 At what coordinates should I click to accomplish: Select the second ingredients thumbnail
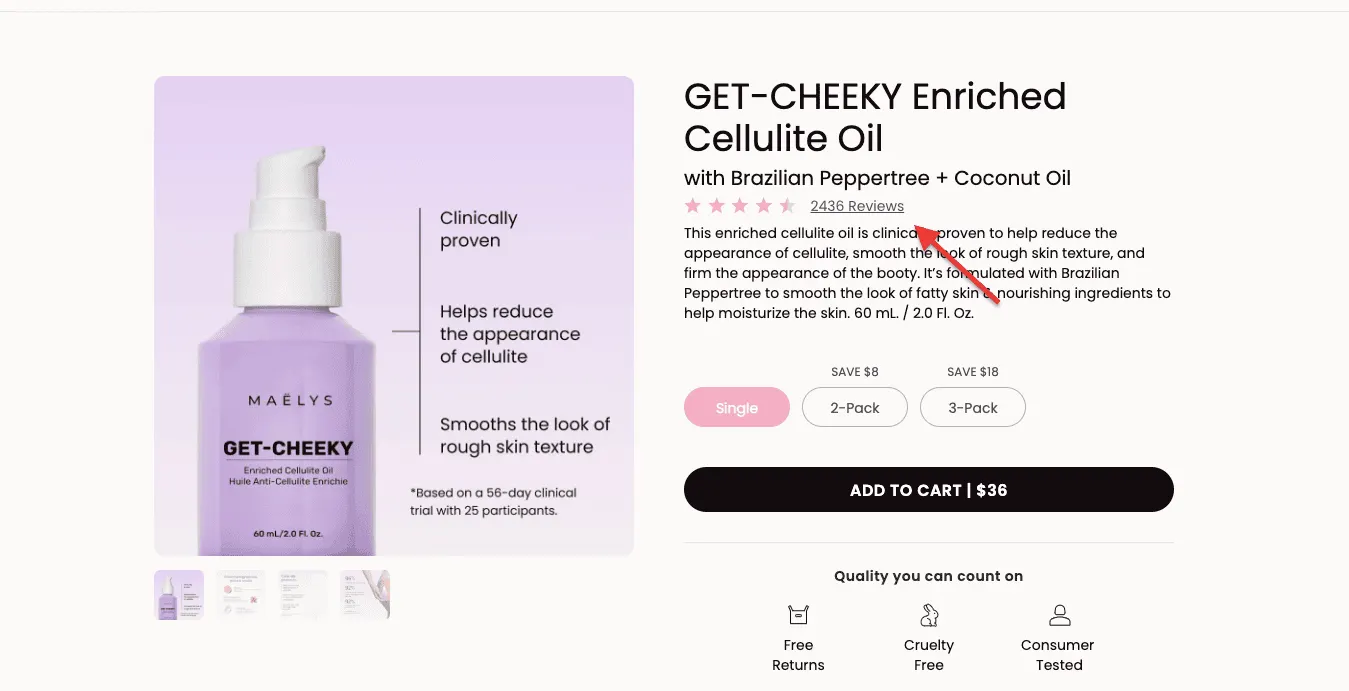click(240, 594)
